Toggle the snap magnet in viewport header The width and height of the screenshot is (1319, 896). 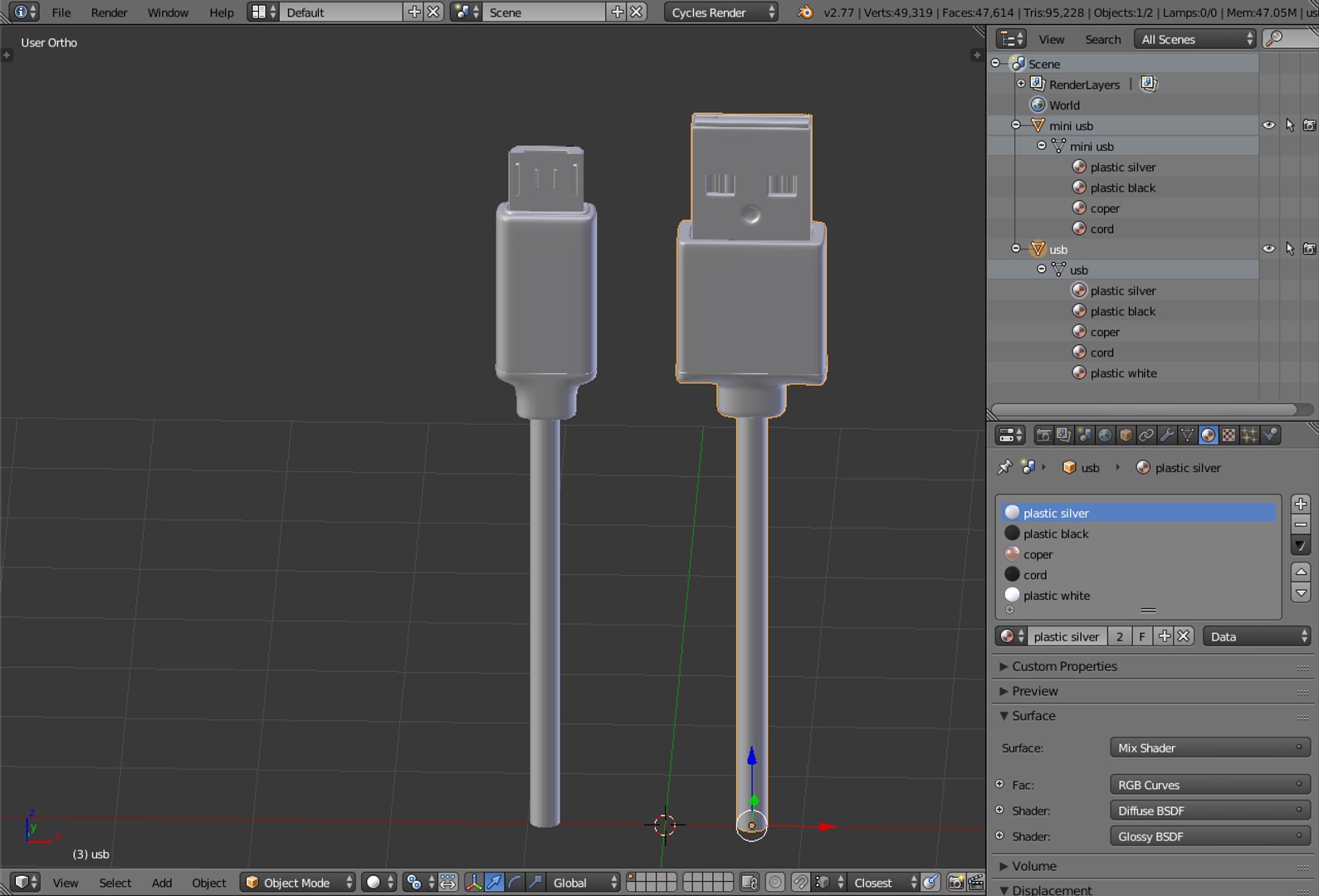(x=800, y=882)
